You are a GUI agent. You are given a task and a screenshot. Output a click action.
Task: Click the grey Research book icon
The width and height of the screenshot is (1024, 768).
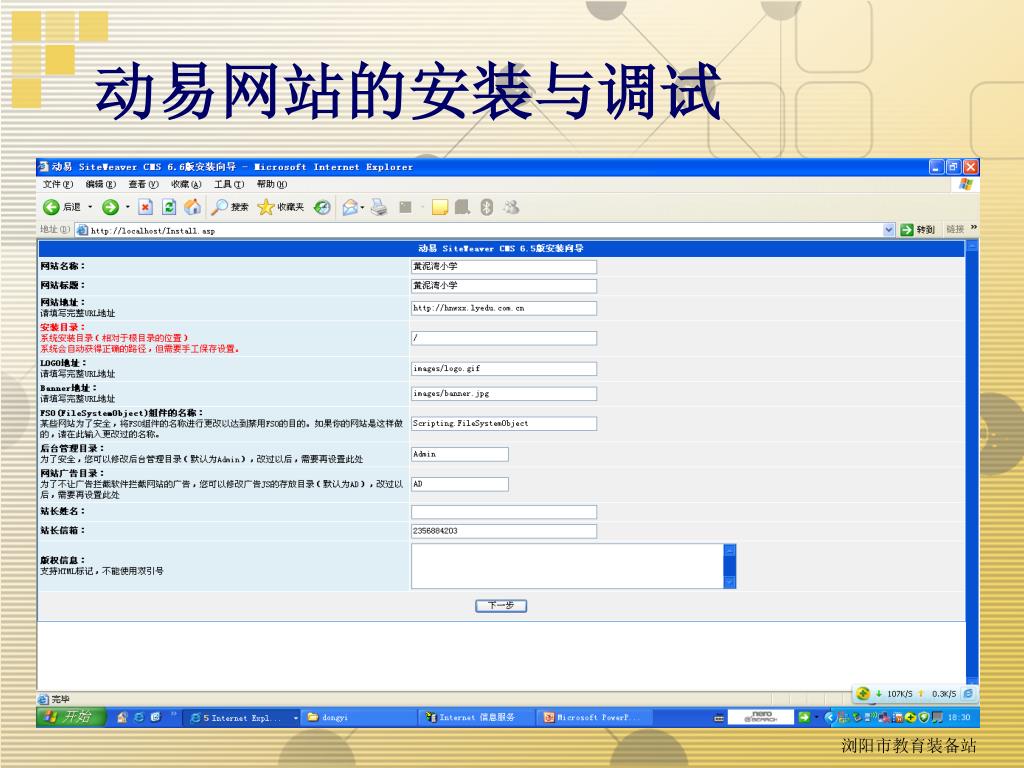[462, 207]
